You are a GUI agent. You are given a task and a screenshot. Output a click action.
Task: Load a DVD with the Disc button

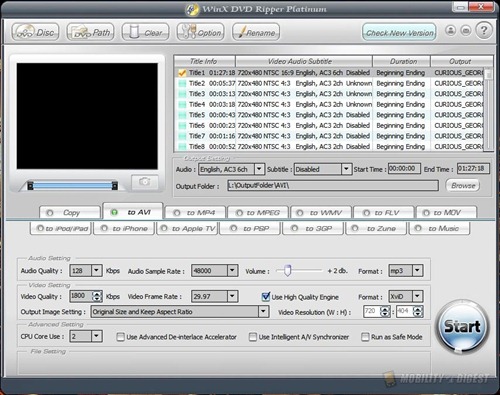pos(35,32)
